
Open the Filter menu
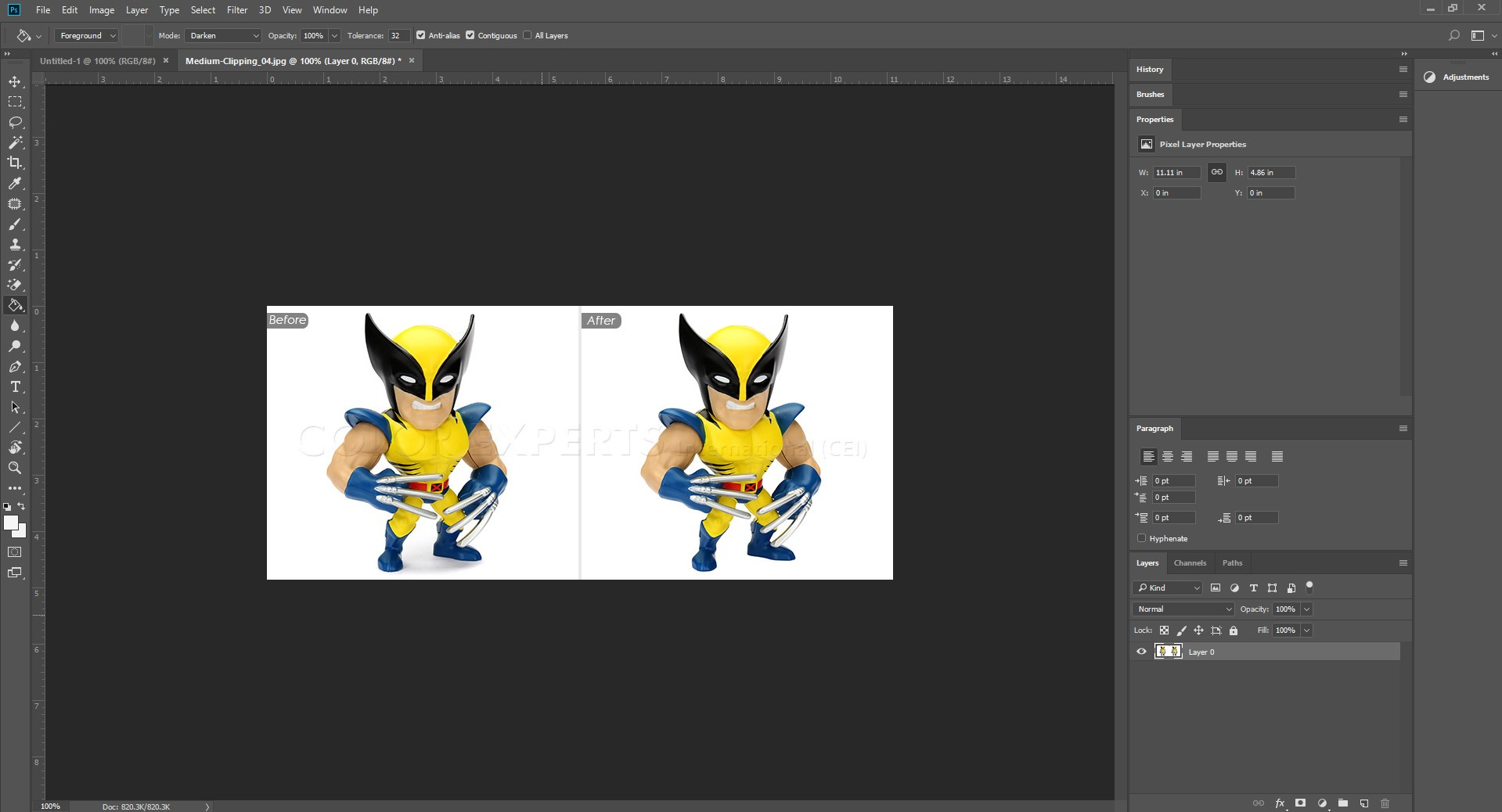click(236, 10)
